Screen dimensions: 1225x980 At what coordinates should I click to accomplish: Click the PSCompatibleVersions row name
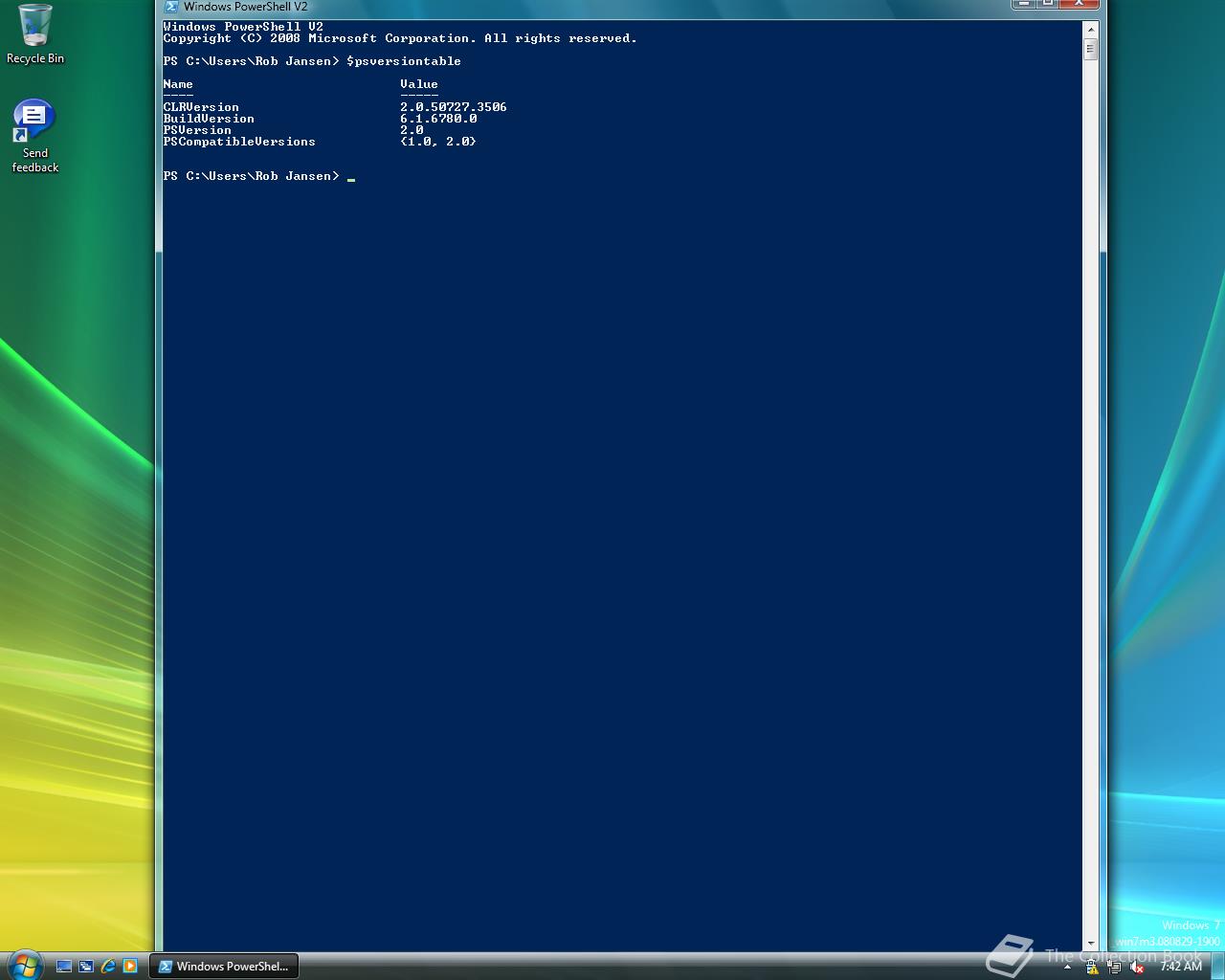pyautogui.click(x=239, y=142)
